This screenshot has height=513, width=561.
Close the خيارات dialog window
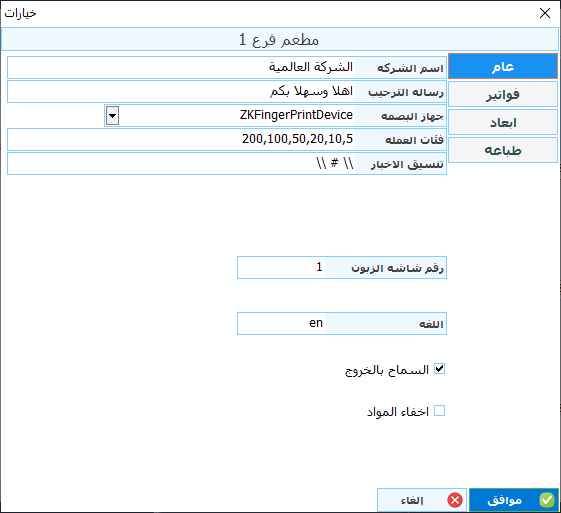[x=545, y=13]
